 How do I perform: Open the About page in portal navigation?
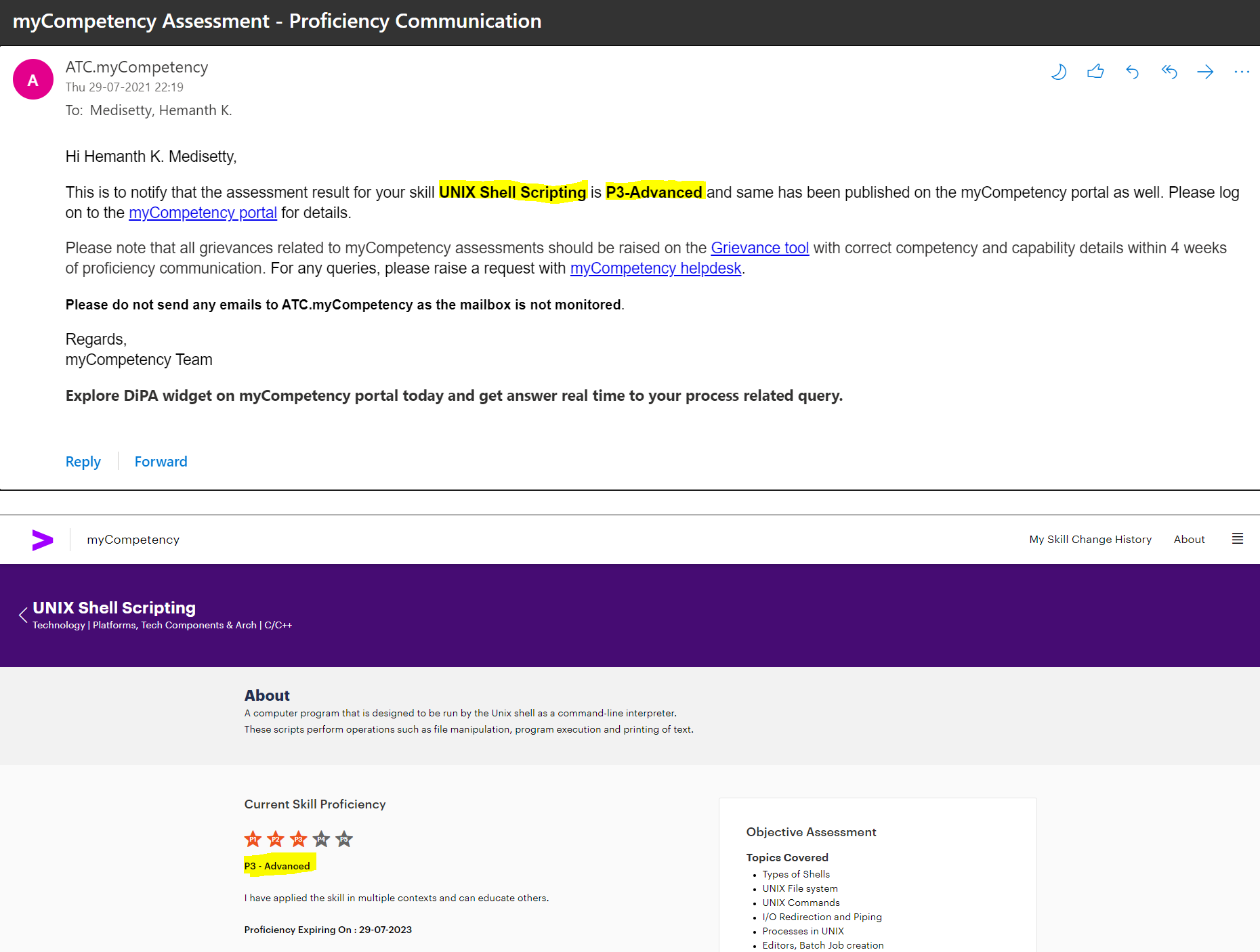click(x=1189, y=539)
